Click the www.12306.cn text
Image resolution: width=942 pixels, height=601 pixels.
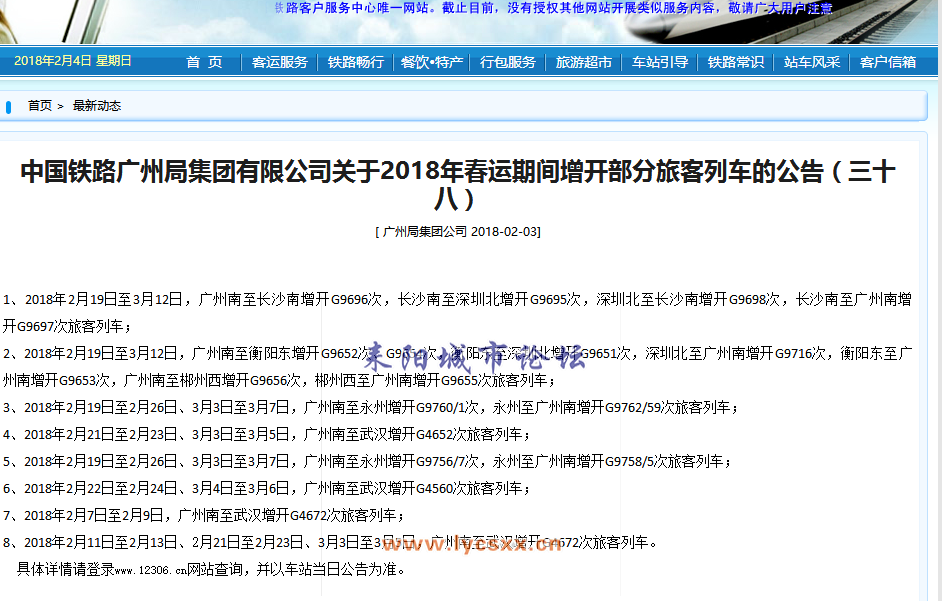pyautogui.click(x=150, y=570)
